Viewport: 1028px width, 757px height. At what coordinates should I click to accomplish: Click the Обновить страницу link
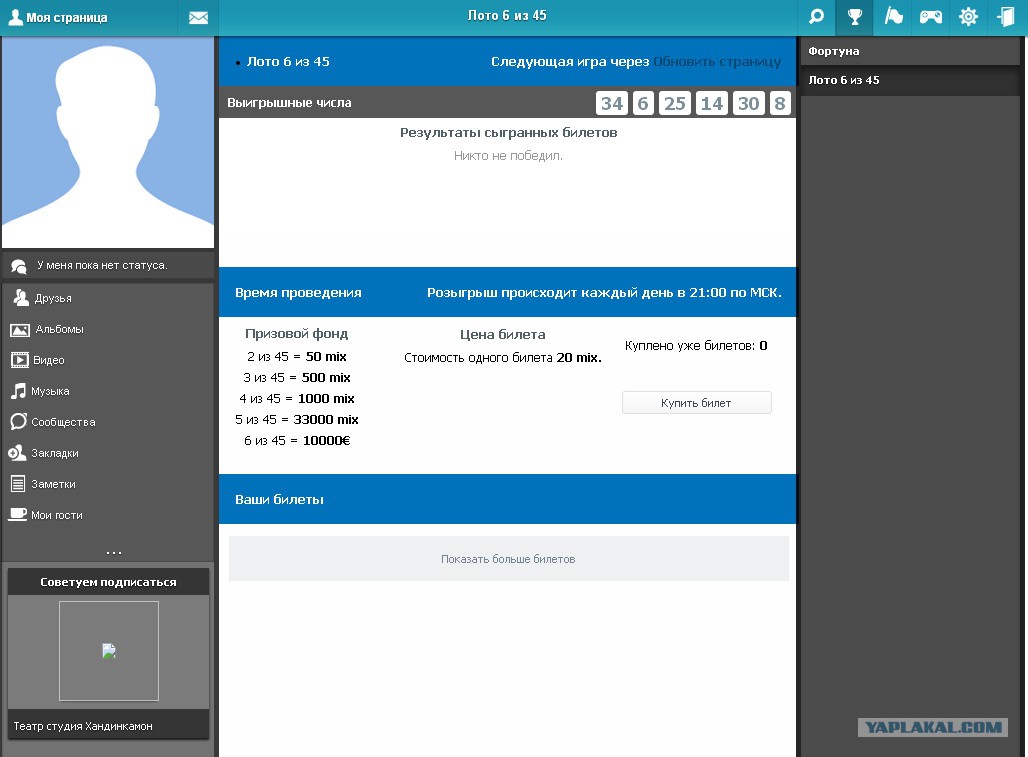point(717,62)
